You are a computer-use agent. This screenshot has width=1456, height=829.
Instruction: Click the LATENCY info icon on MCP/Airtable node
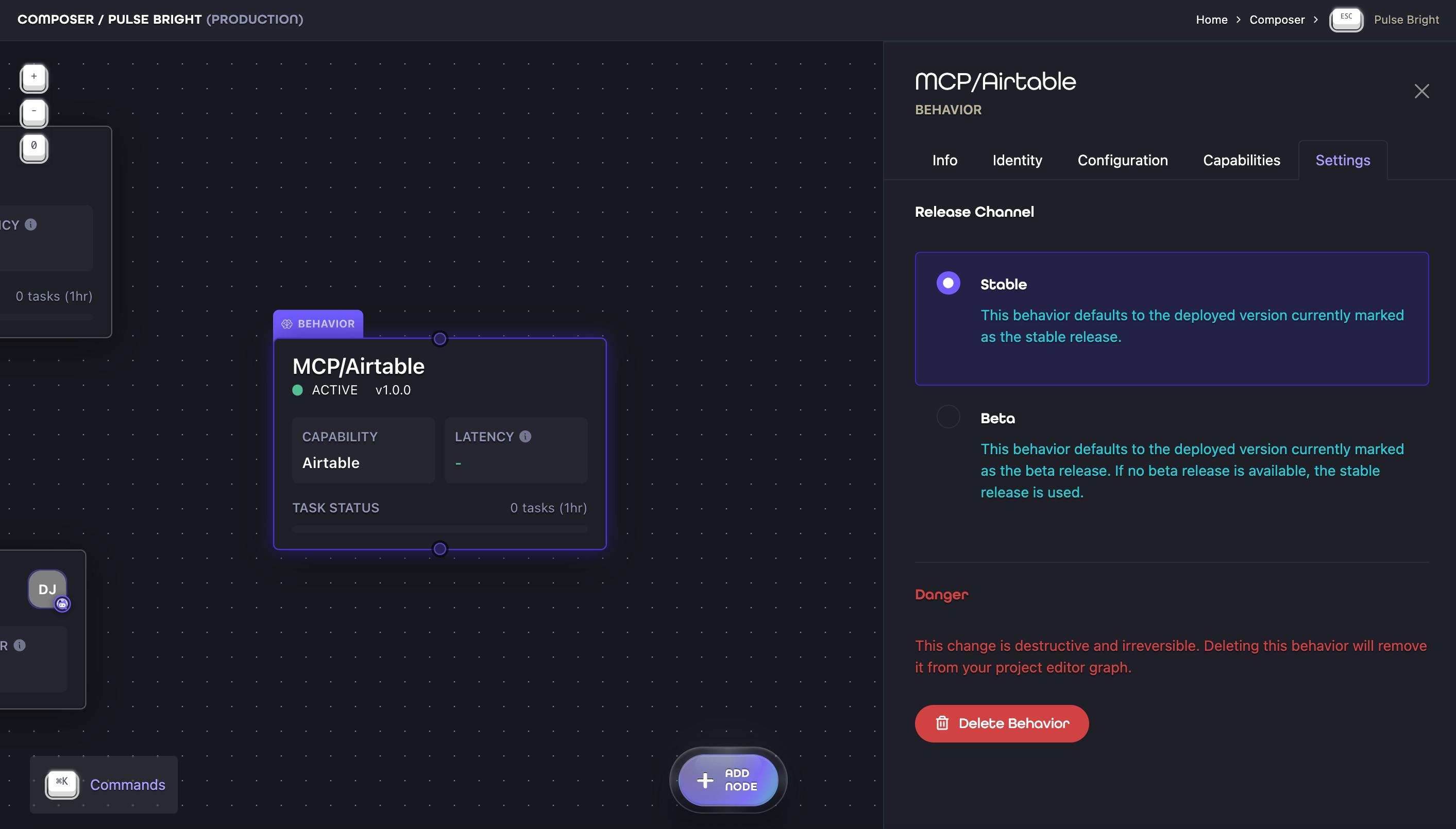point(525,436)
